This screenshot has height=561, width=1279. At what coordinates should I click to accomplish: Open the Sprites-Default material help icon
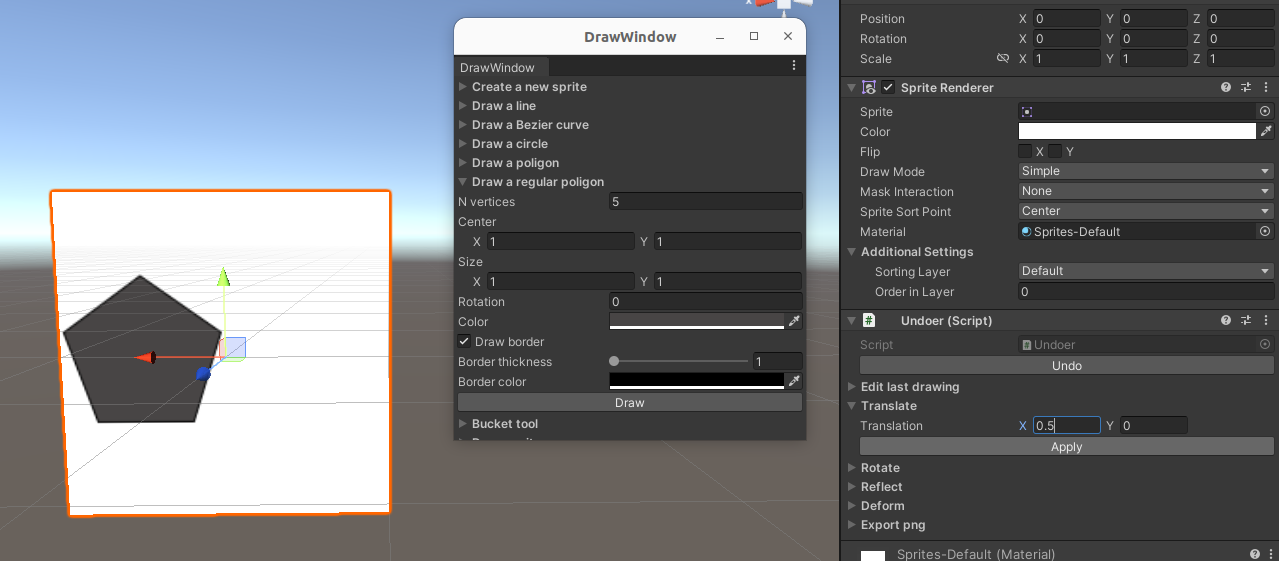pyautogui.click(x=1255, y=554)
